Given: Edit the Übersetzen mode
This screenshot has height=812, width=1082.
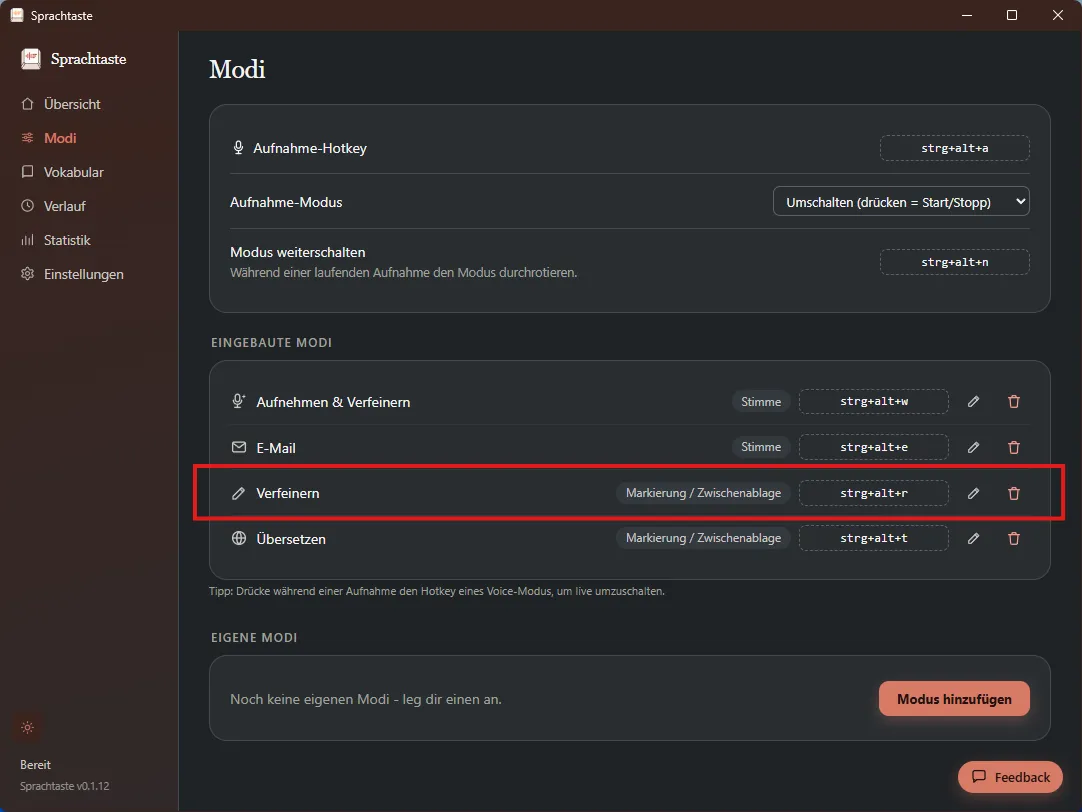Looking at the screenshot, I should [973, 538].
